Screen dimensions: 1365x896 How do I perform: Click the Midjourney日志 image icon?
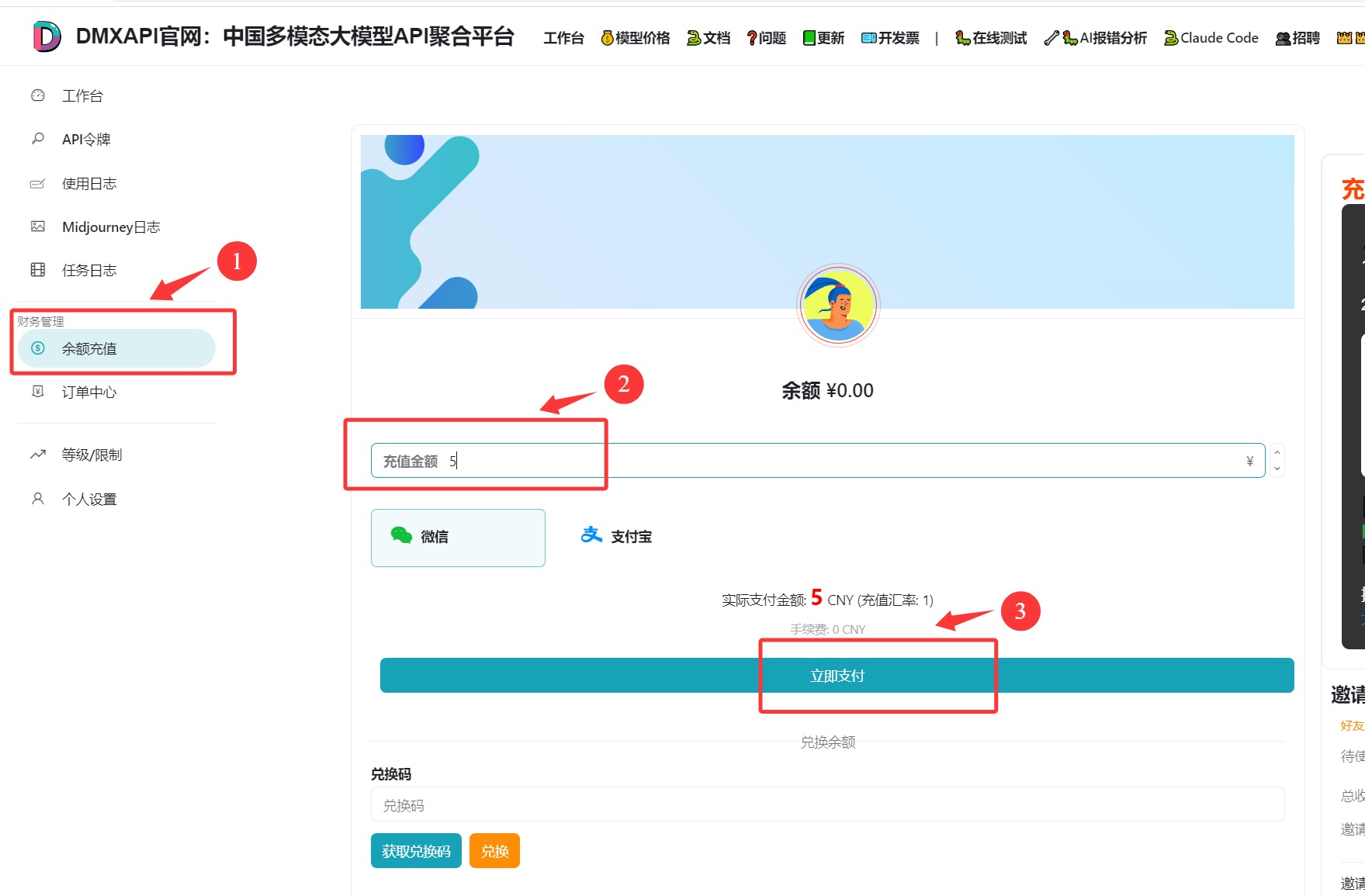[37, 227]
